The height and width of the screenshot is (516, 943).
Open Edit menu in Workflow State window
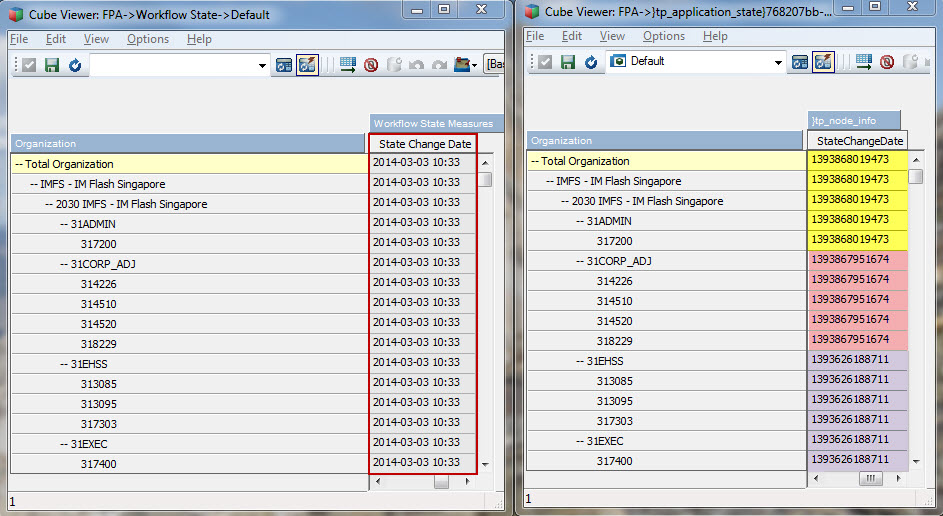click(56, 39)
